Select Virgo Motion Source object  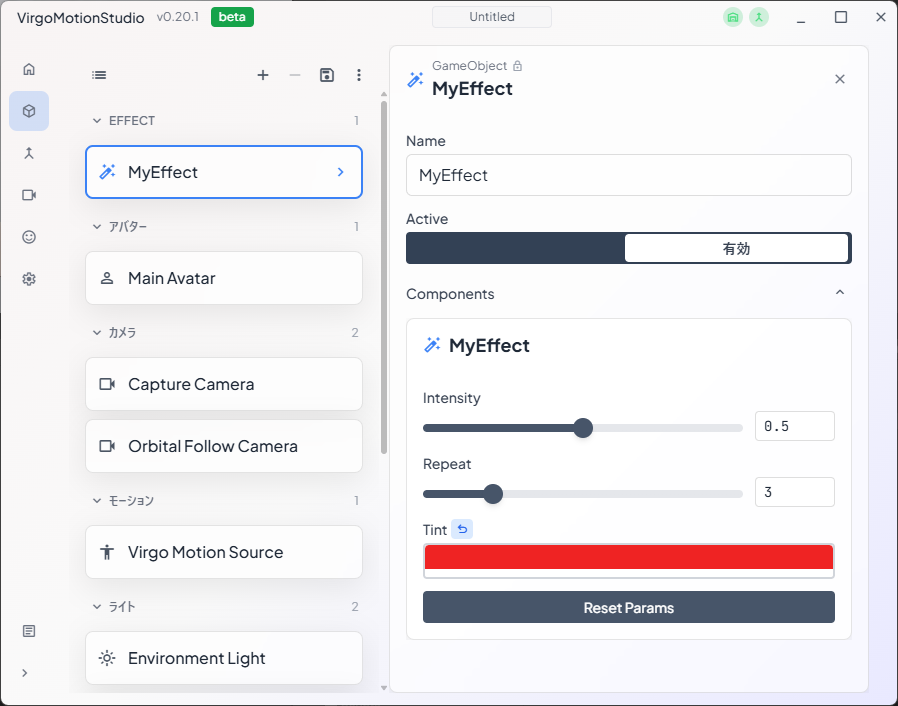[x=224, y=552]
